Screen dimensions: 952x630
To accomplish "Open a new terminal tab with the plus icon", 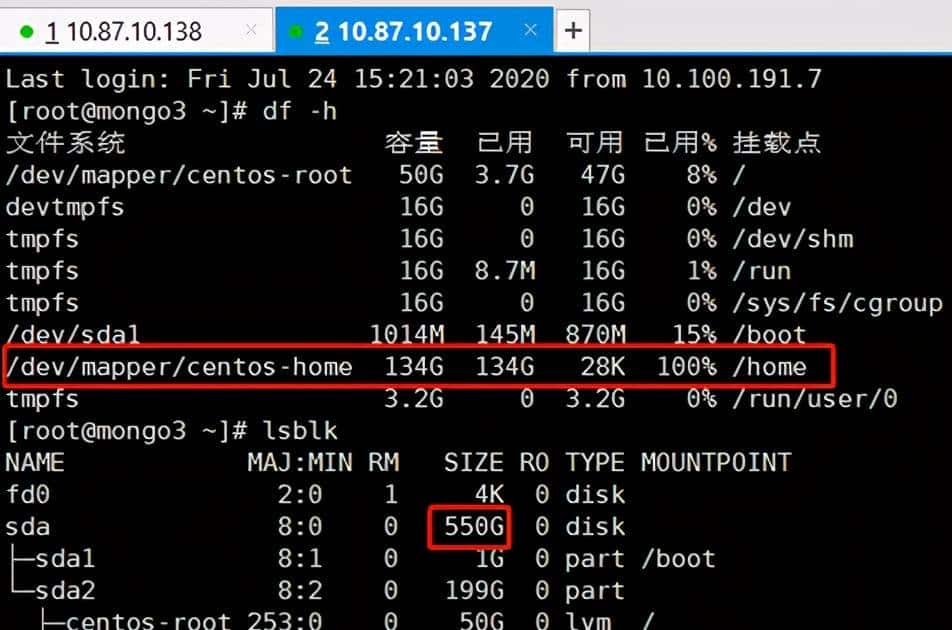I will (572, 29).
